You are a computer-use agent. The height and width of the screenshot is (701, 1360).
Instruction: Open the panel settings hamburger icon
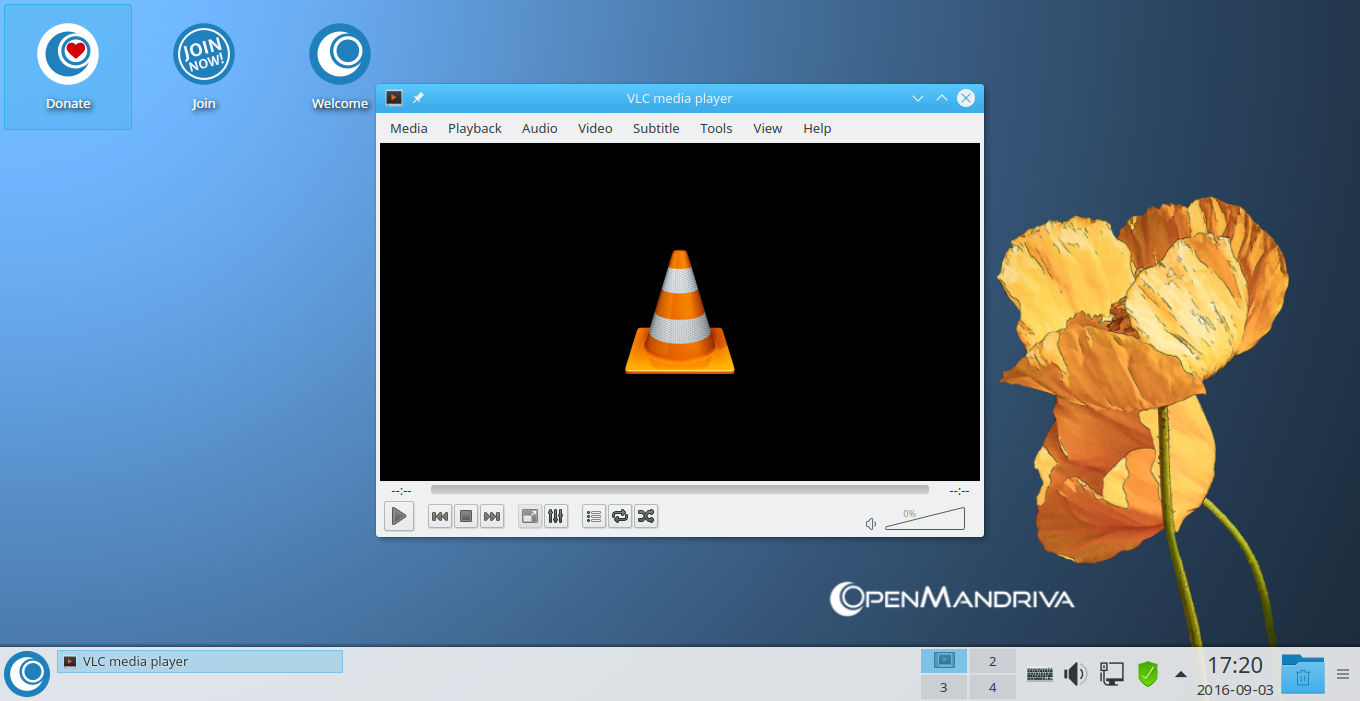pyautogui.click(x=1343, y=674)
